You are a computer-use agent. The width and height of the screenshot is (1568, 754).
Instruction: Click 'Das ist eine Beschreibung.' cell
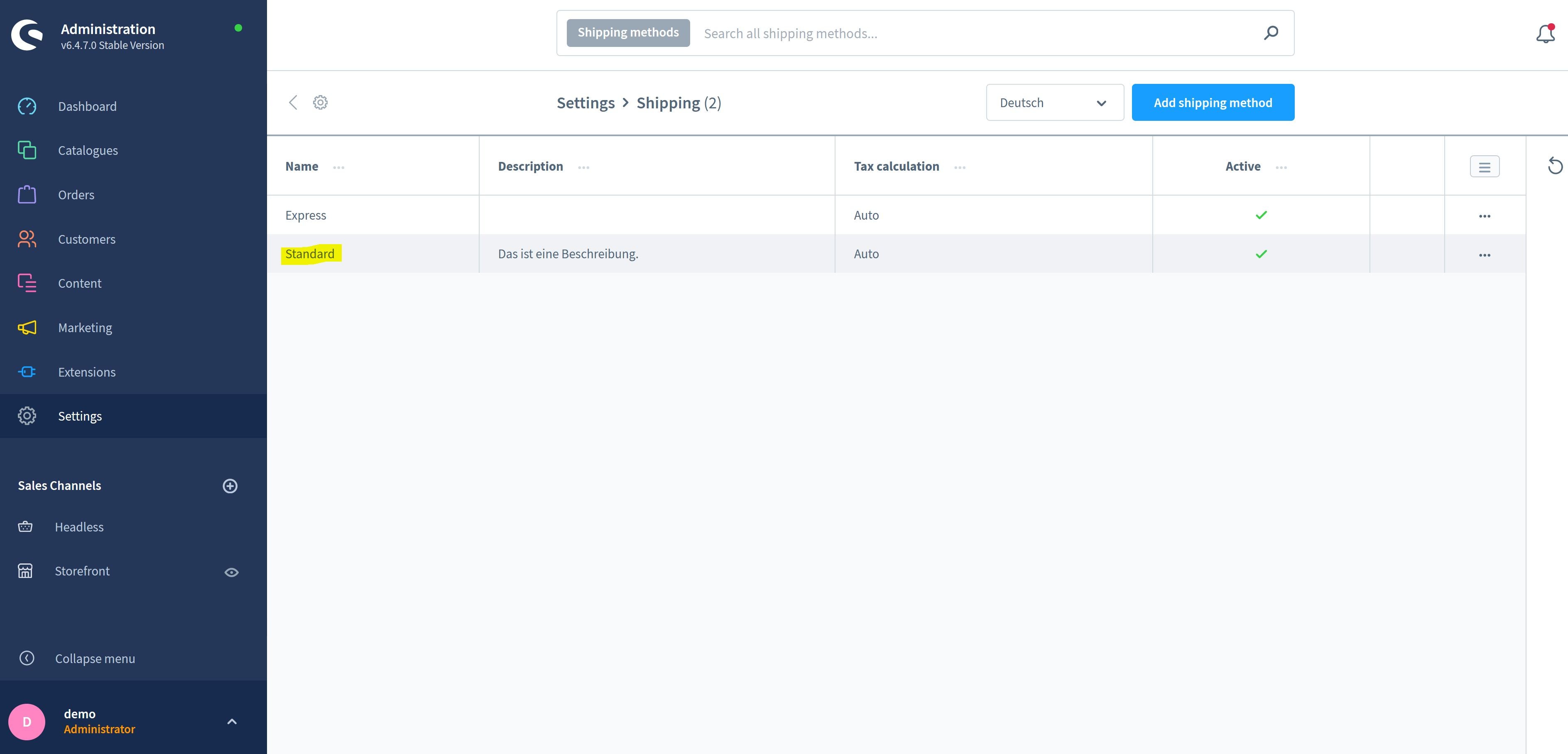click(x=568, y=254)
